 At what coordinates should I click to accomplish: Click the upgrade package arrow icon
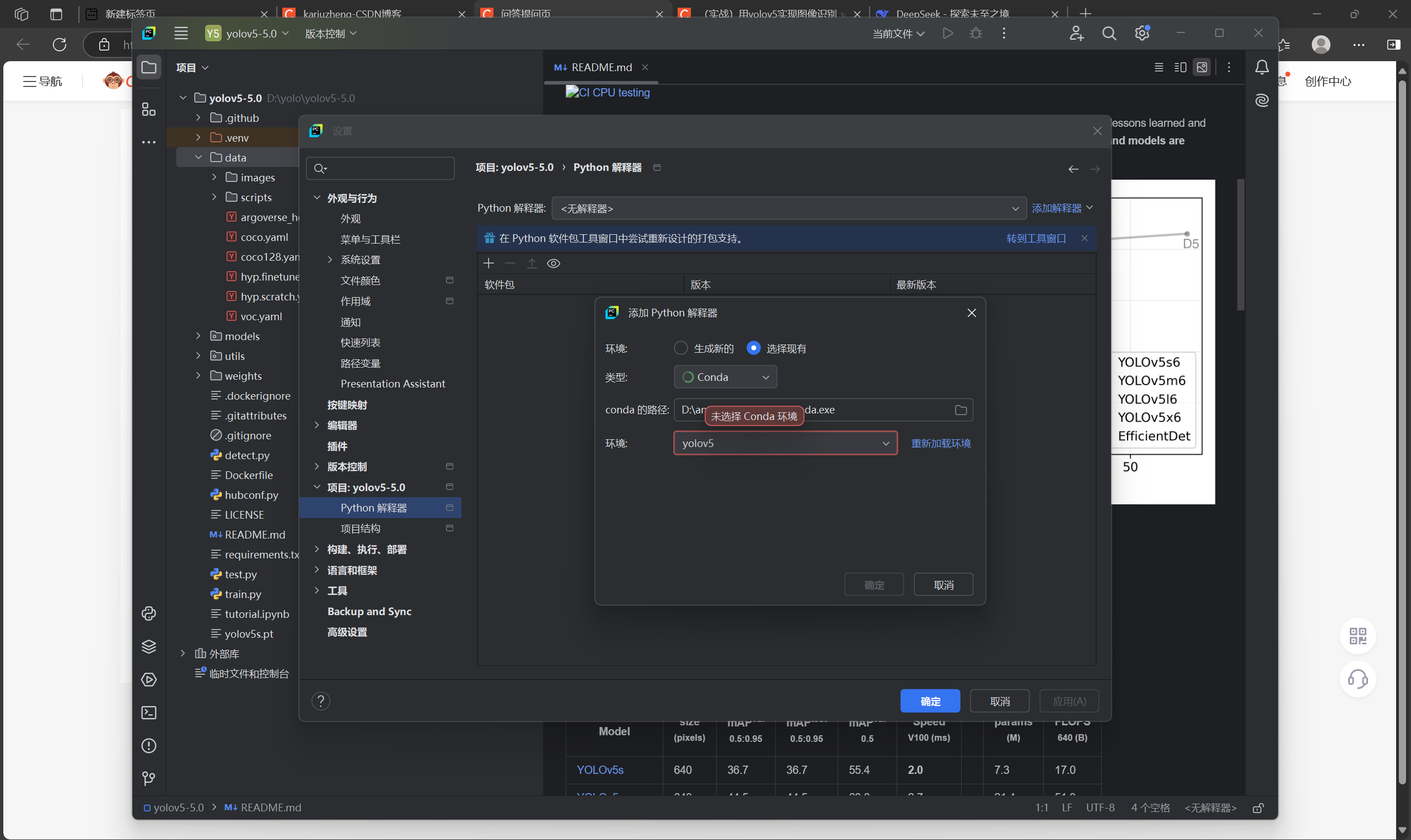tap(532, 263)
